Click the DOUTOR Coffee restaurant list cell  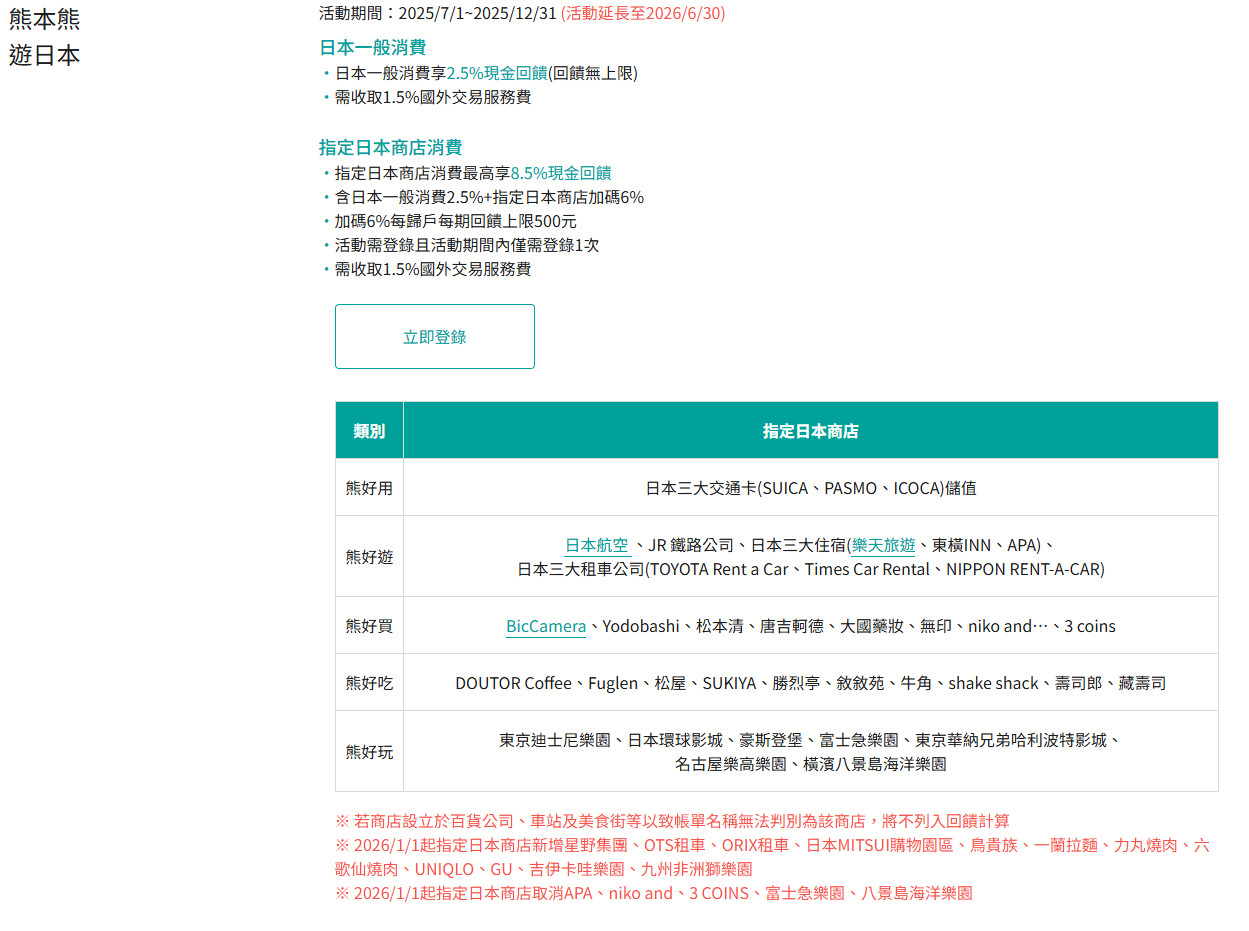coord(810,683)
